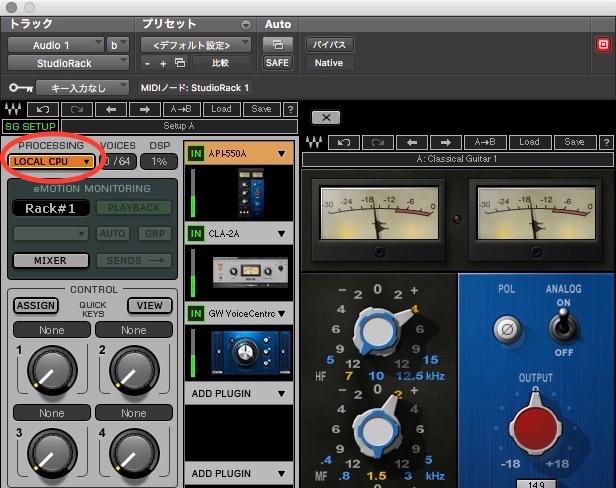Viewport: 616px width, 488px height.
Task: Open StudioRack help question mark
Action: tap(290, 109)
